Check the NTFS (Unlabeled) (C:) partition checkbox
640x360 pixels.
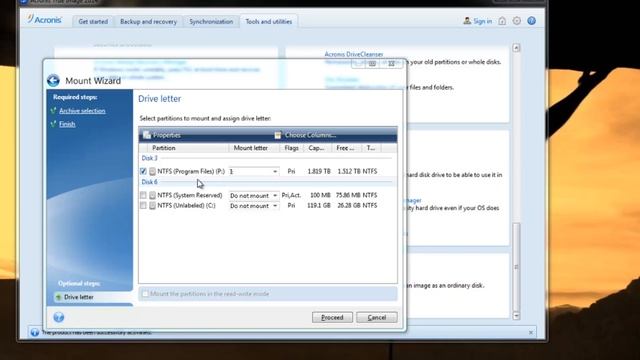pyautogui.click(x=143, y=206)
